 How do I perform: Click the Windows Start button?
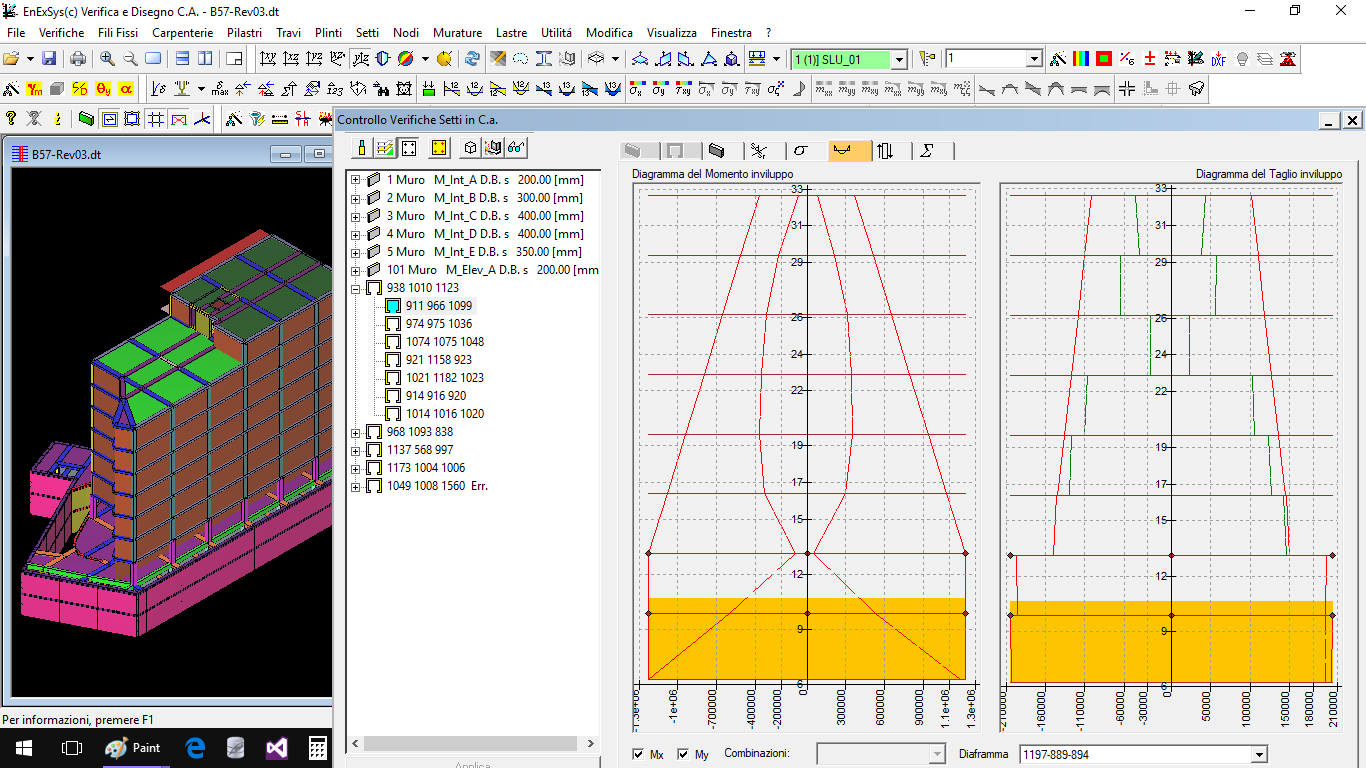[x=24, y=748]
